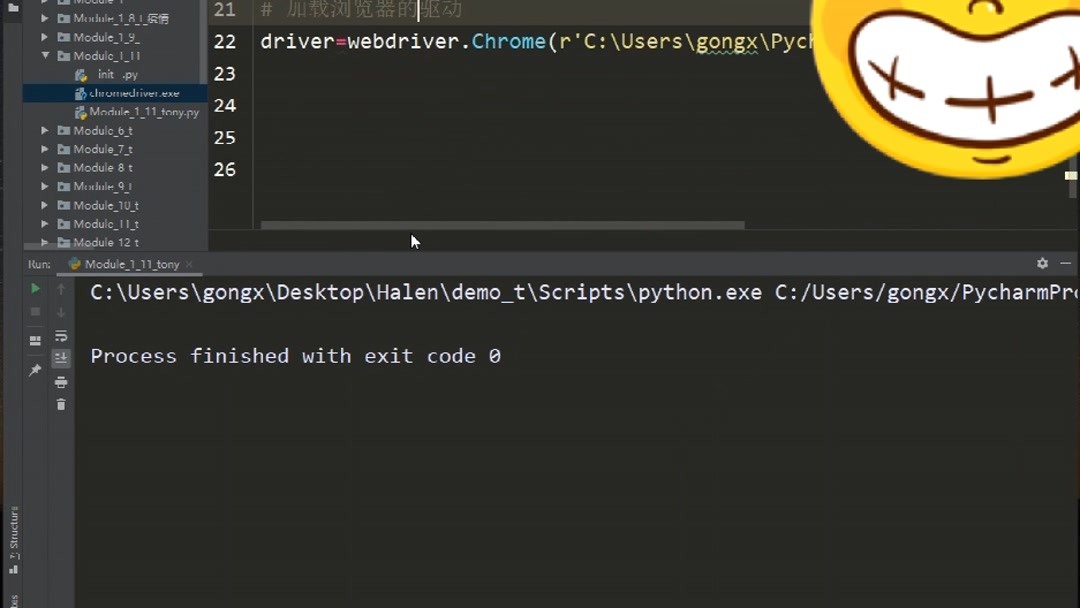Hide the Run tool window
This screenshot has width=1080, height=608.
pyautogui.click(x=1065, y=263)
